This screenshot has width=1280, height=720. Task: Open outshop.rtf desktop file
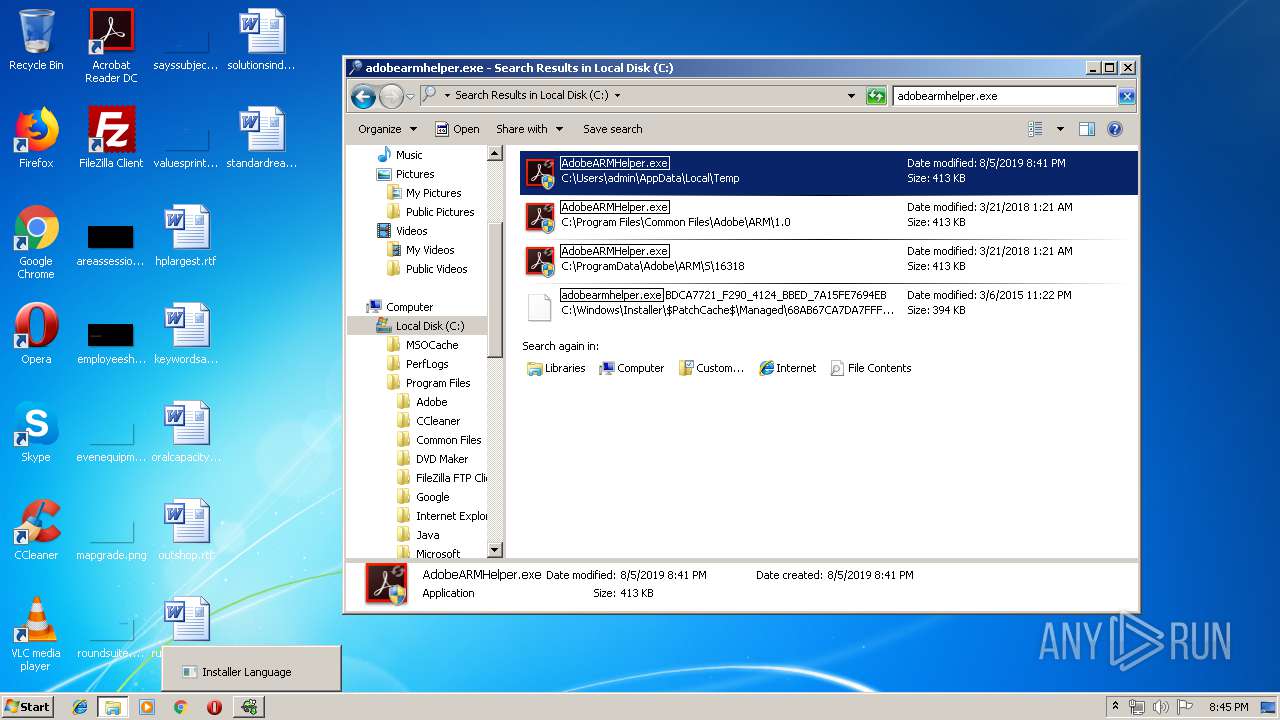click(x=186, y=530)
